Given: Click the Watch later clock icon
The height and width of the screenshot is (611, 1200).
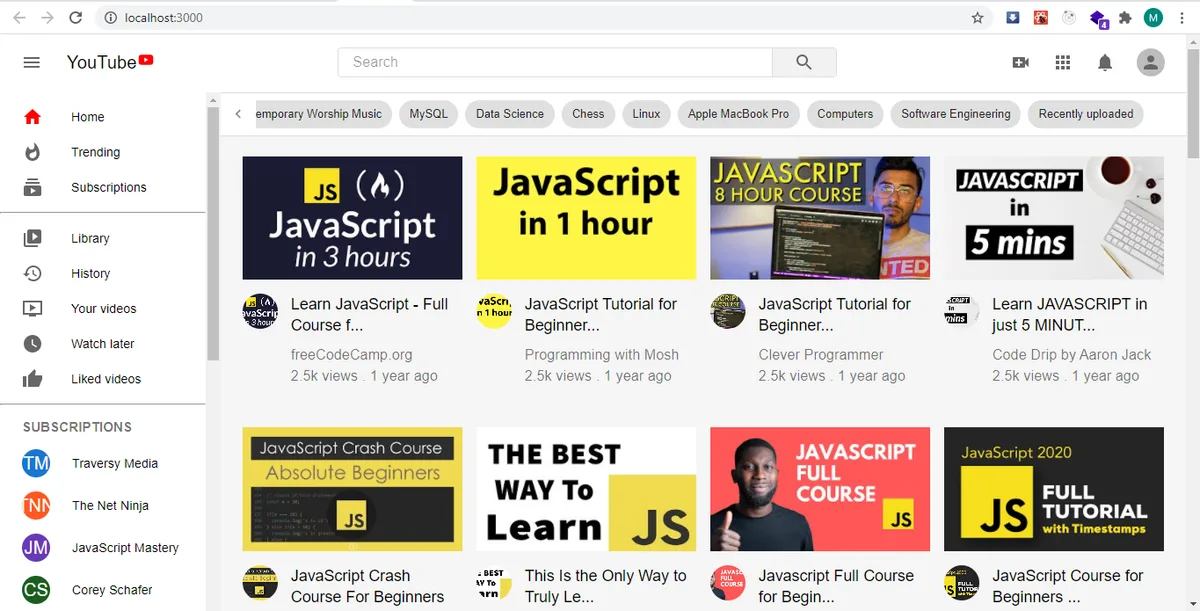Looking at the screenshot, I should (32, 343).
